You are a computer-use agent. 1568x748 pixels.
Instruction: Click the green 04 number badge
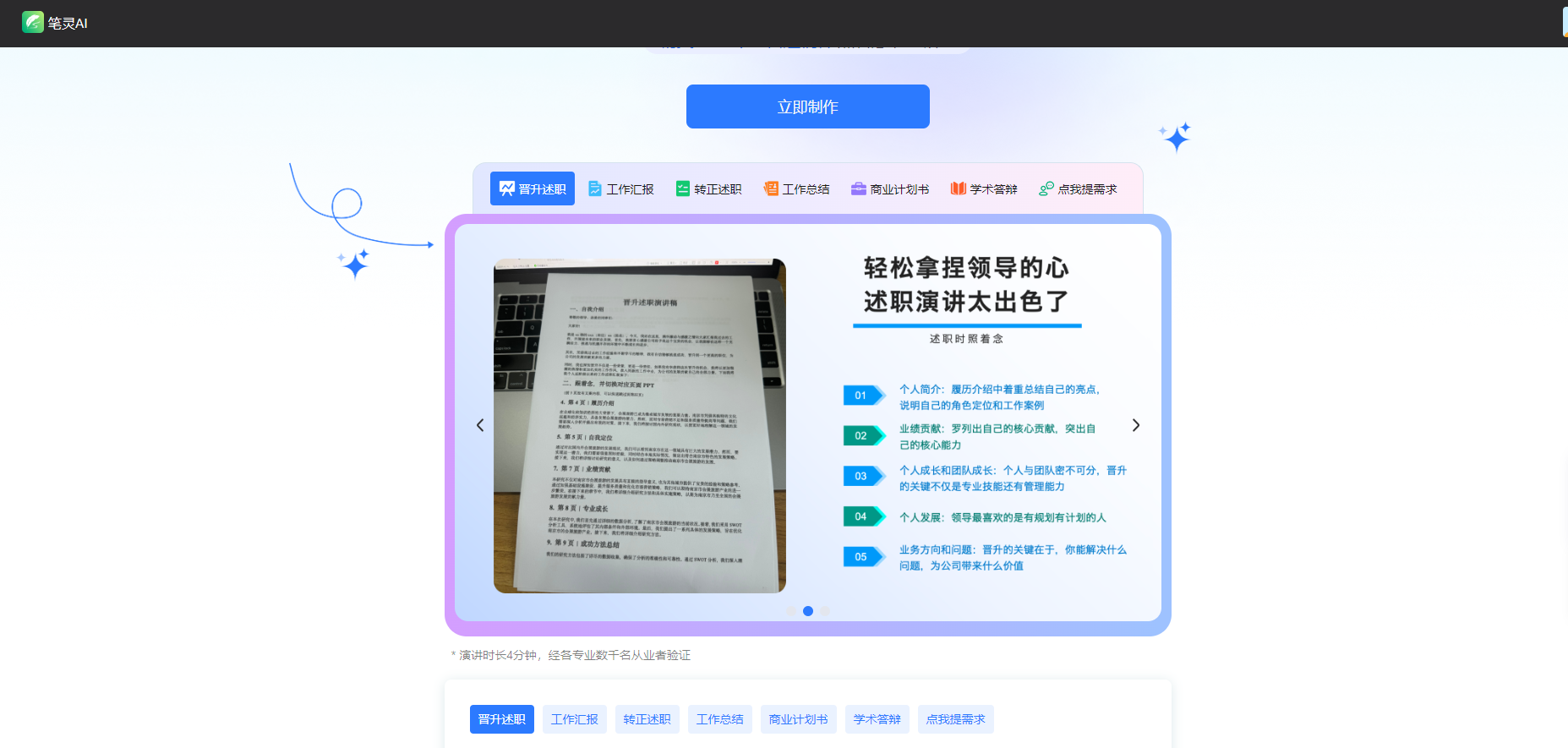(864, 516)
